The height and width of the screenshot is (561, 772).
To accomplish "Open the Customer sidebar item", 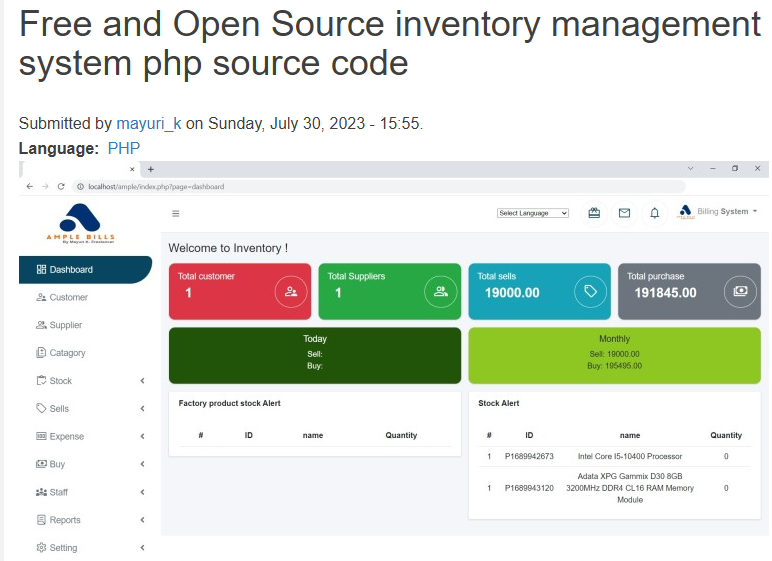I will pos(68,298).
